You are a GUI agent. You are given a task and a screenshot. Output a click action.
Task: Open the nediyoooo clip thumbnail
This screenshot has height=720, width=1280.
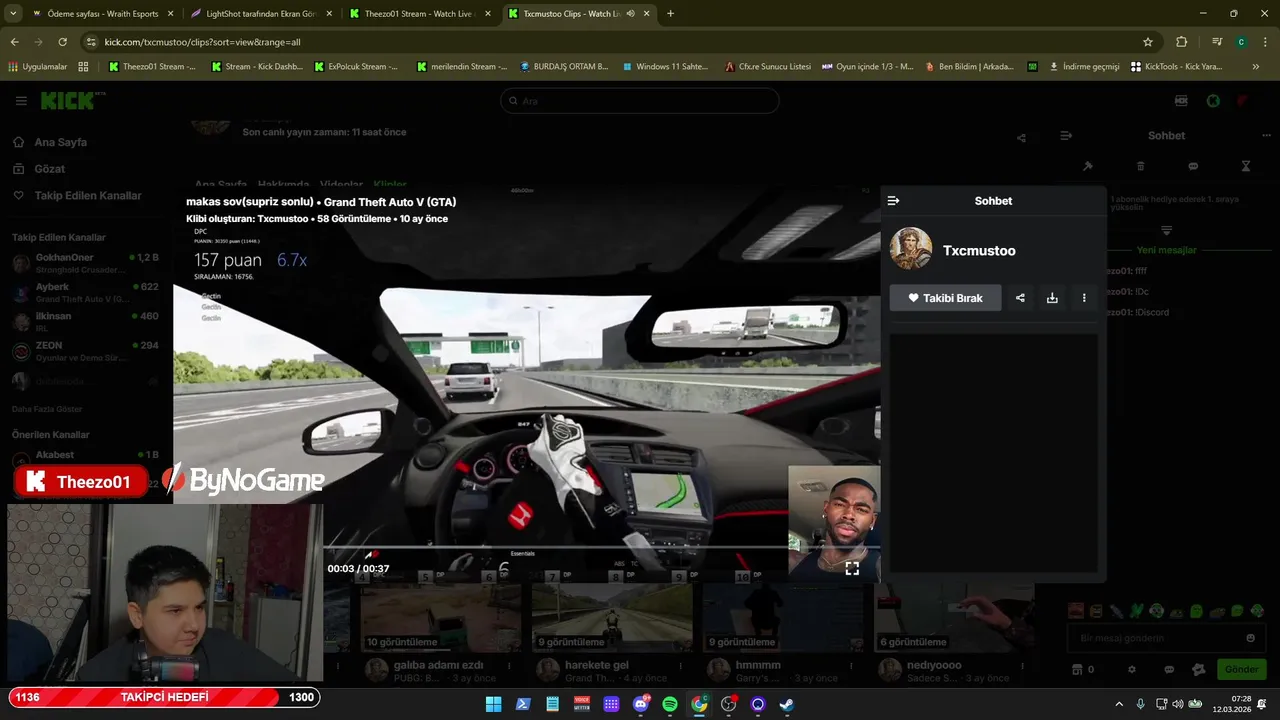(954, 619)
